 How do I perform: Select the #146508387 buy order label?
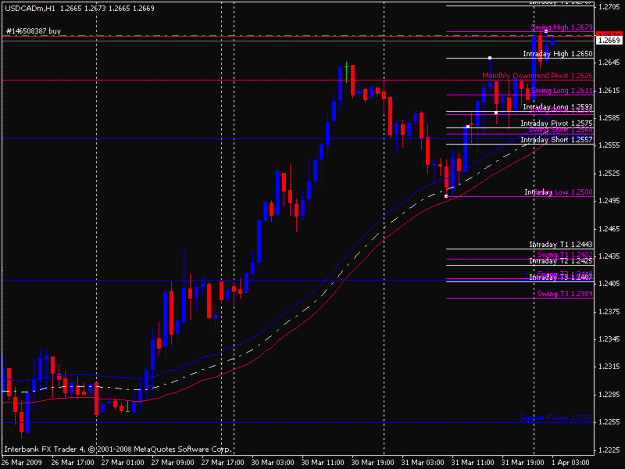[x=33, y=31]
